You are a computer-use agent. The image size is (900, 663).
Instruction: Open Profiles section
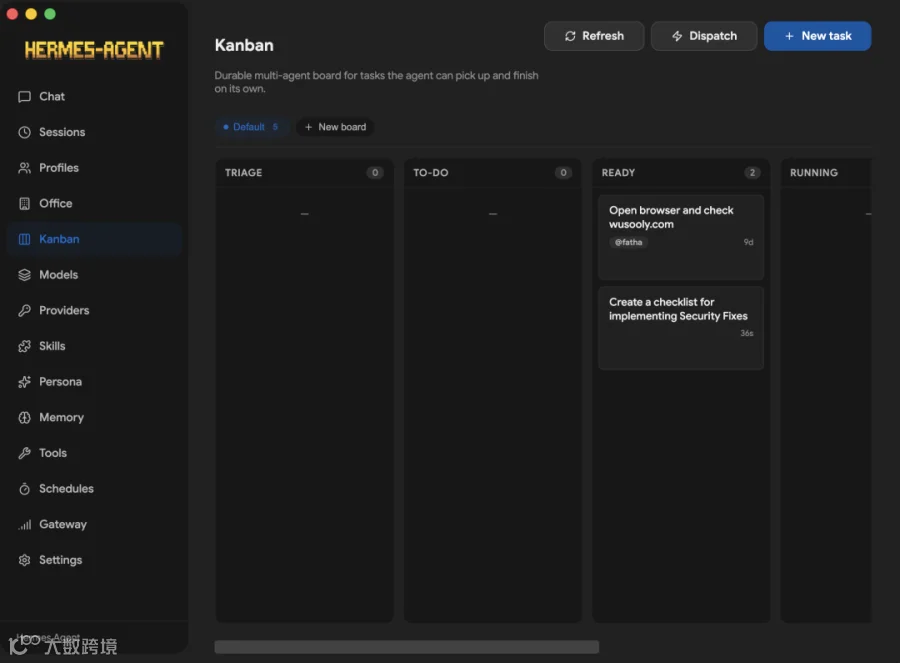(94, 168)
